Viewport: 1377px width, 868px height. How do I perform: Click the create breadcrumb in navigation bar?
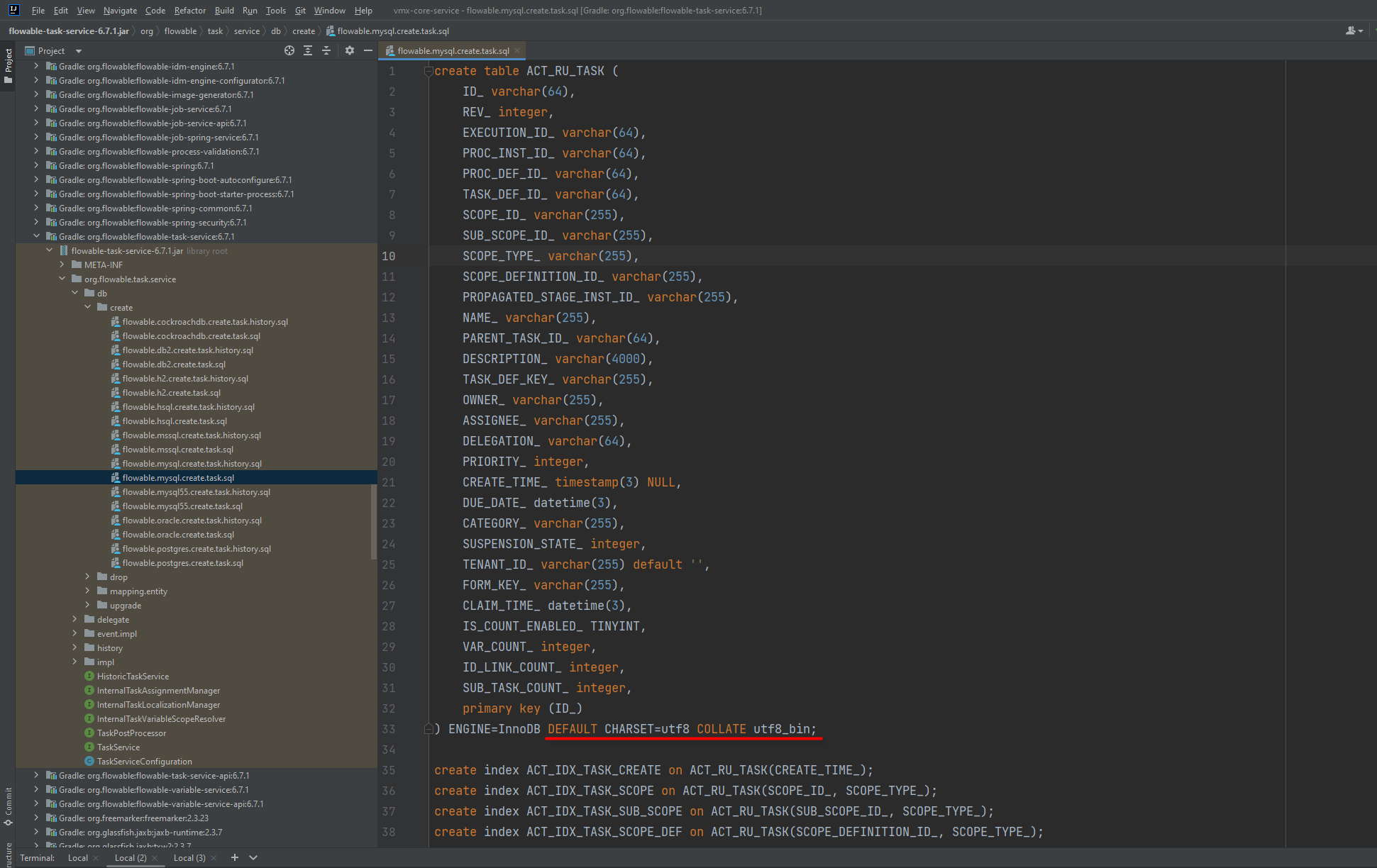[304, 30]
